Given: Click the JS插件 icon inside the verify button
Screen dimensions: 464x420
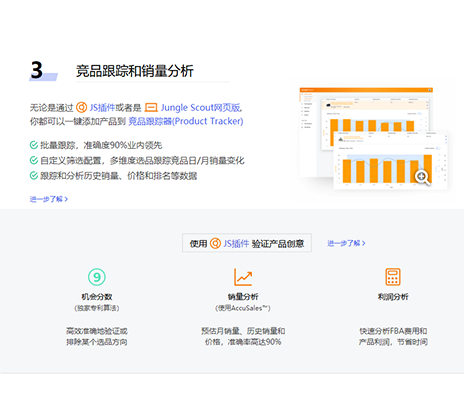Looking at the screenshot, I should pyautogui.click(x=215, y=243).
